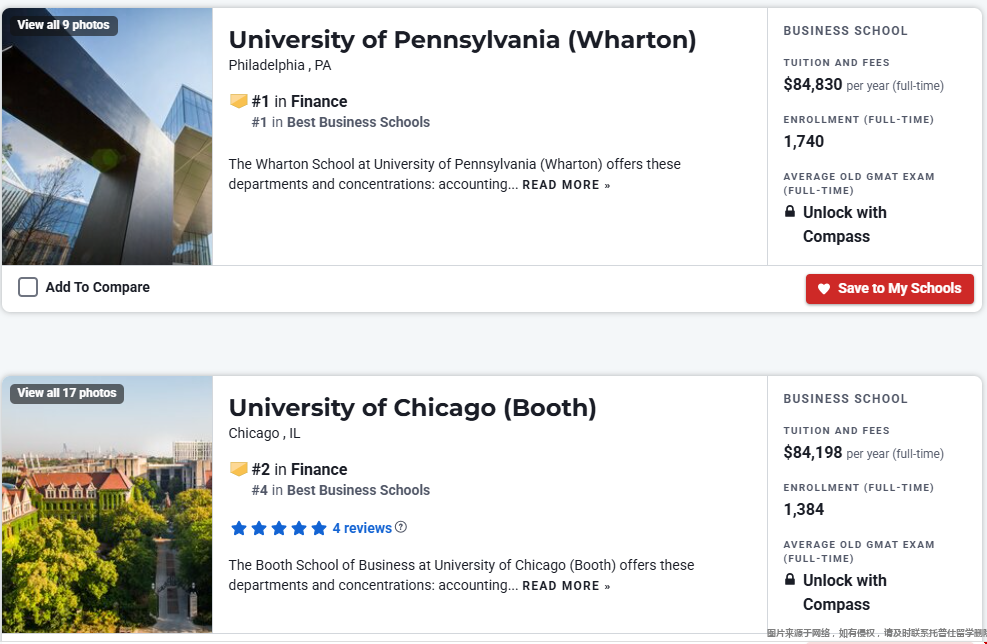Click the heart icon on Save to My Schools

(x=824, y=289)
